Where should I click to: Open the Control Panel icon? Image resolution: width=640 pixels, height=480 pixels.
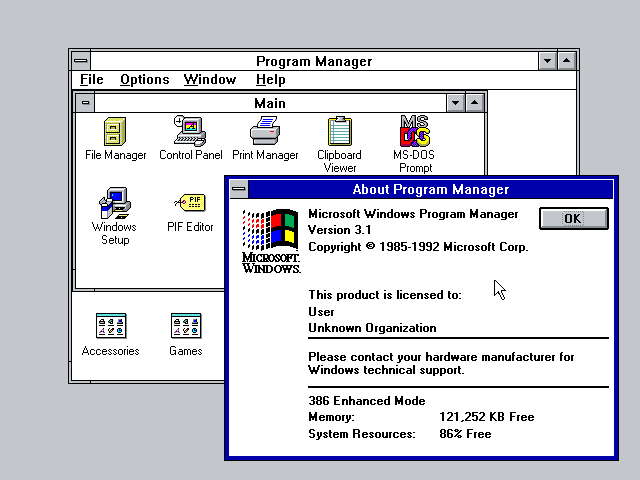[190, 131]
